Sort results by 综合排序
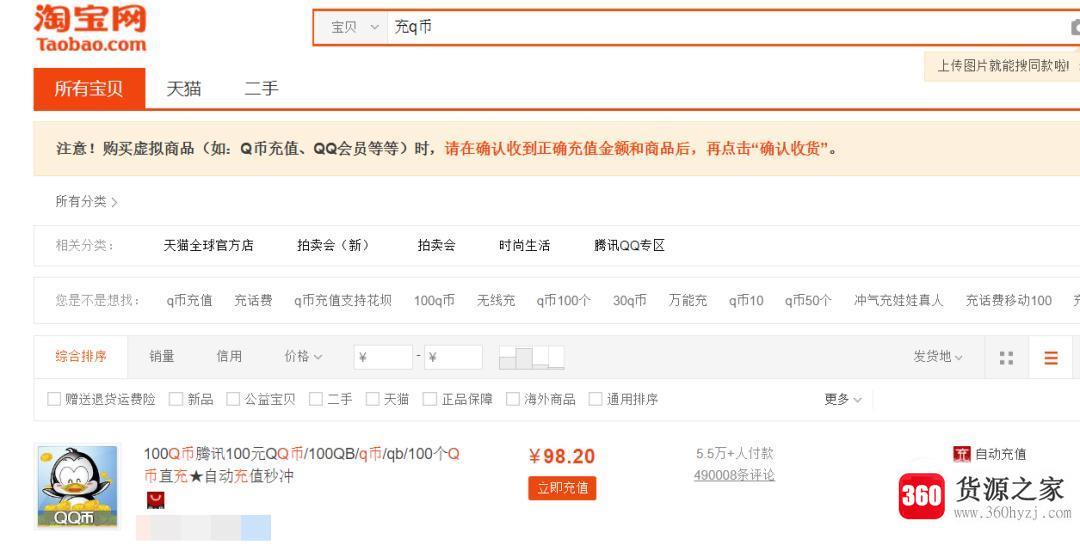This screenshot has width=1080, height=545. pyautogui.click(x=81, y=356)
